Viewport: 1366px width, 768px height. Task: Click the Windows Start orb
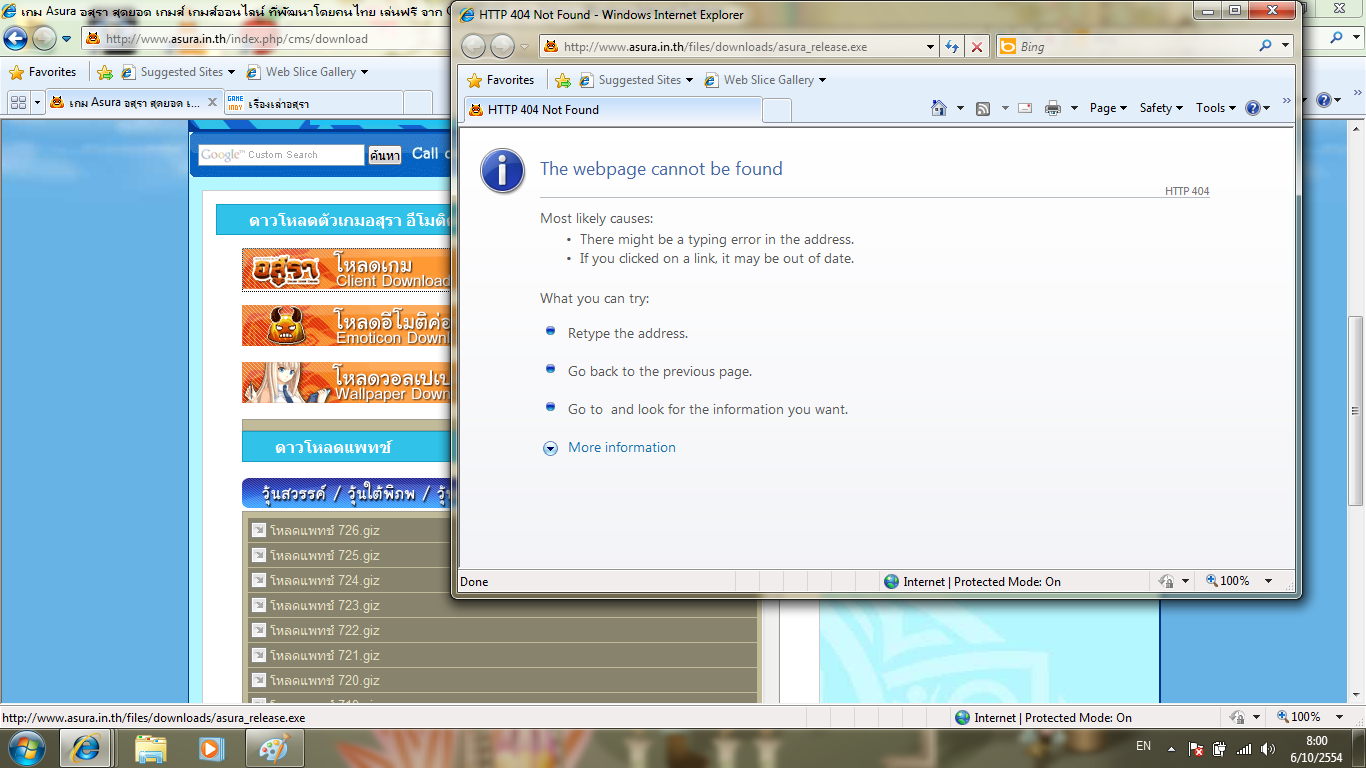coord(26,748)
